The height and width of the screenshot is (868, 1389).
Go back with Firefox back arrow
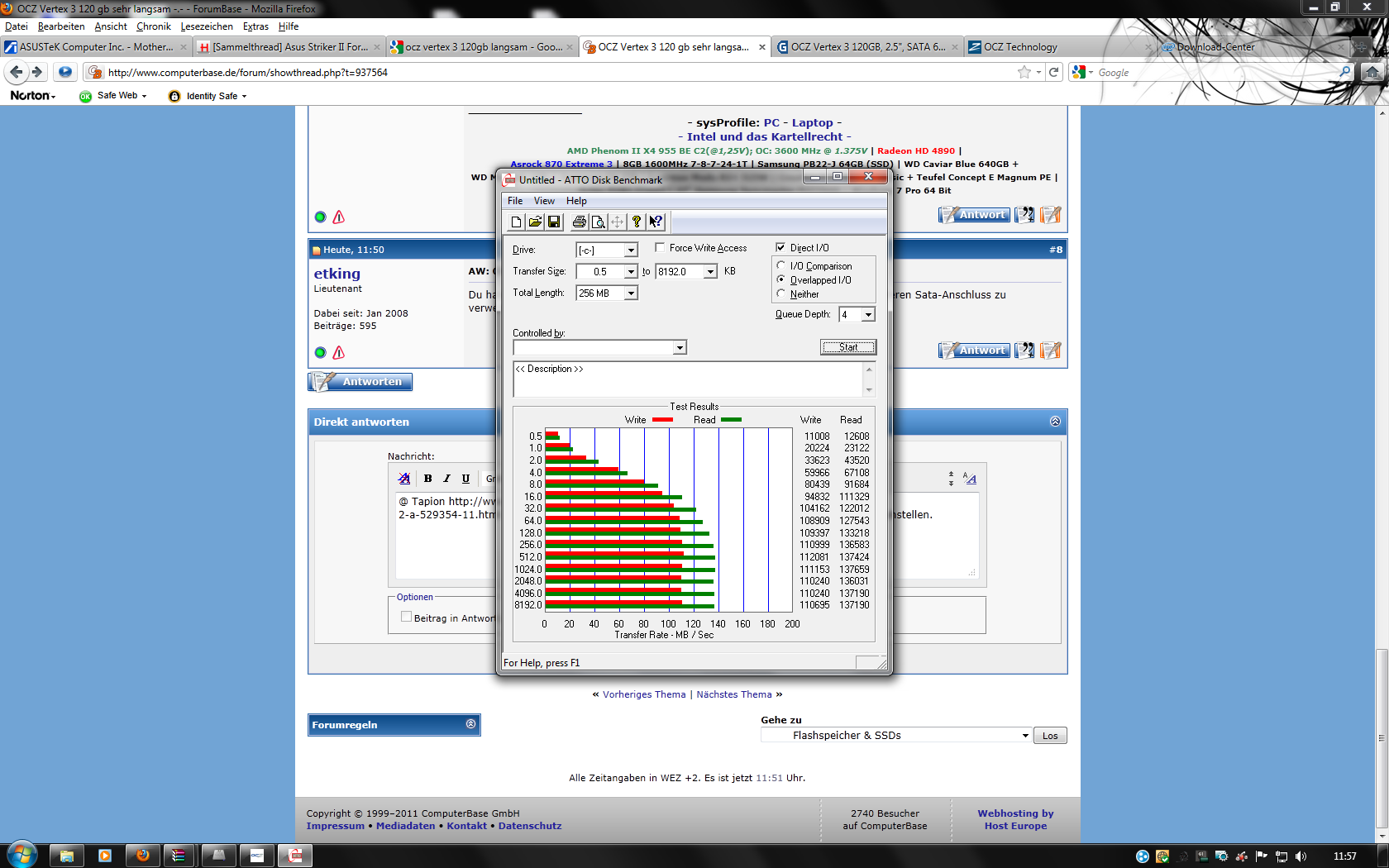(17, 72)
